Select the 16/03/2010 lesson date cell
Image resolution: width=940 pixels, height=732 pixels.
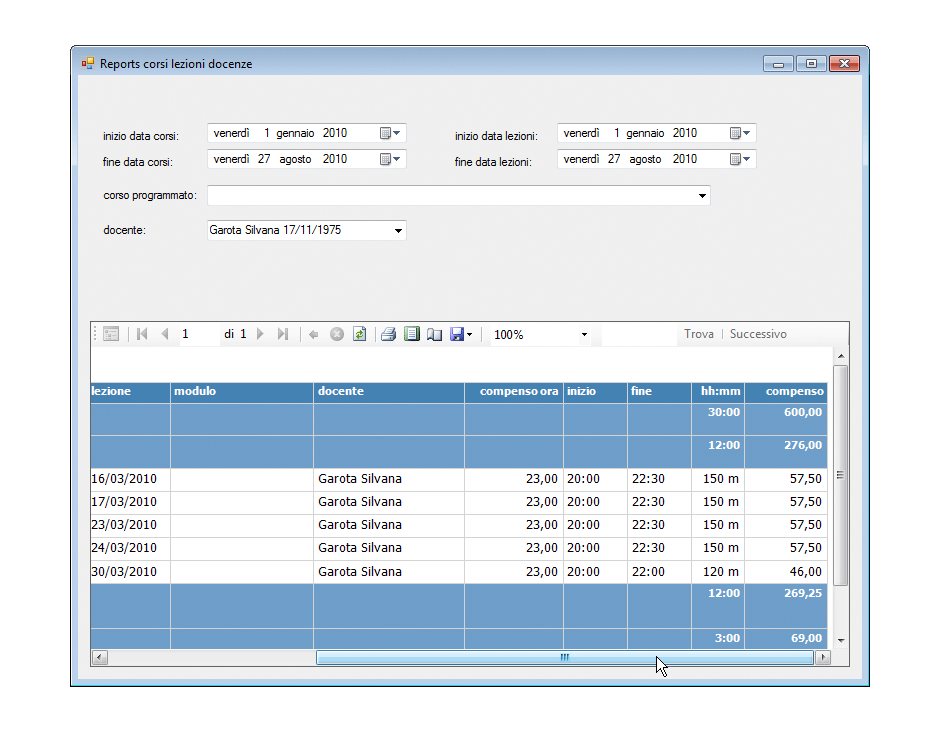pyautogui.click(x=130, y=479)
